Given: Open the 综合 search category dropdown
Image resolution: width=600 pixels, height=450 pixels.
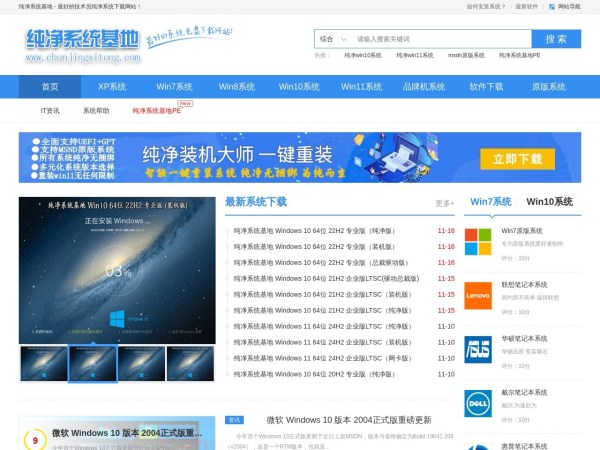Looking at the screenshot, I should (331, 39).
